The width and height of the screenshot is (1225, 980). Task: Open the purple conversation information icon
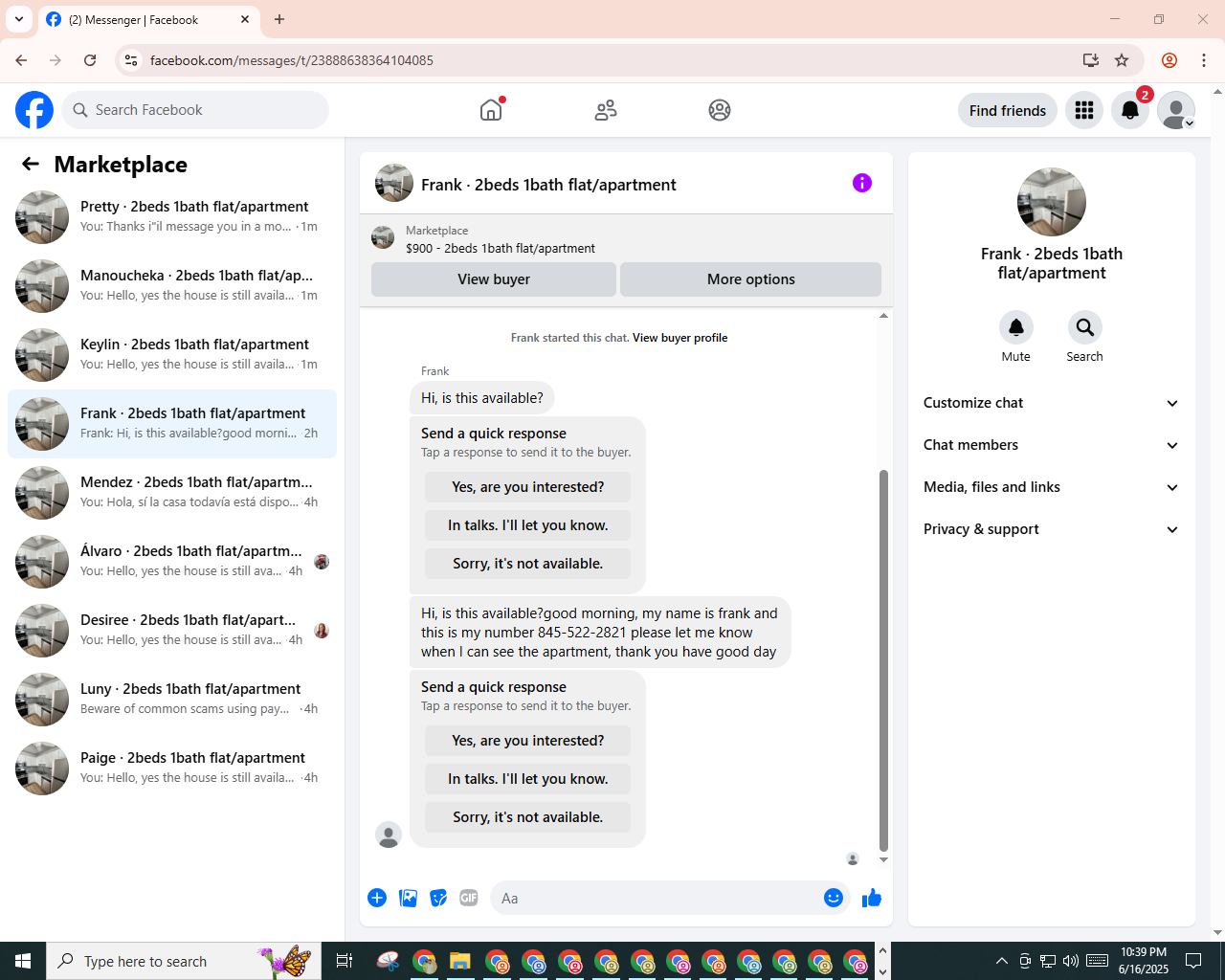(x=862, y=183)
